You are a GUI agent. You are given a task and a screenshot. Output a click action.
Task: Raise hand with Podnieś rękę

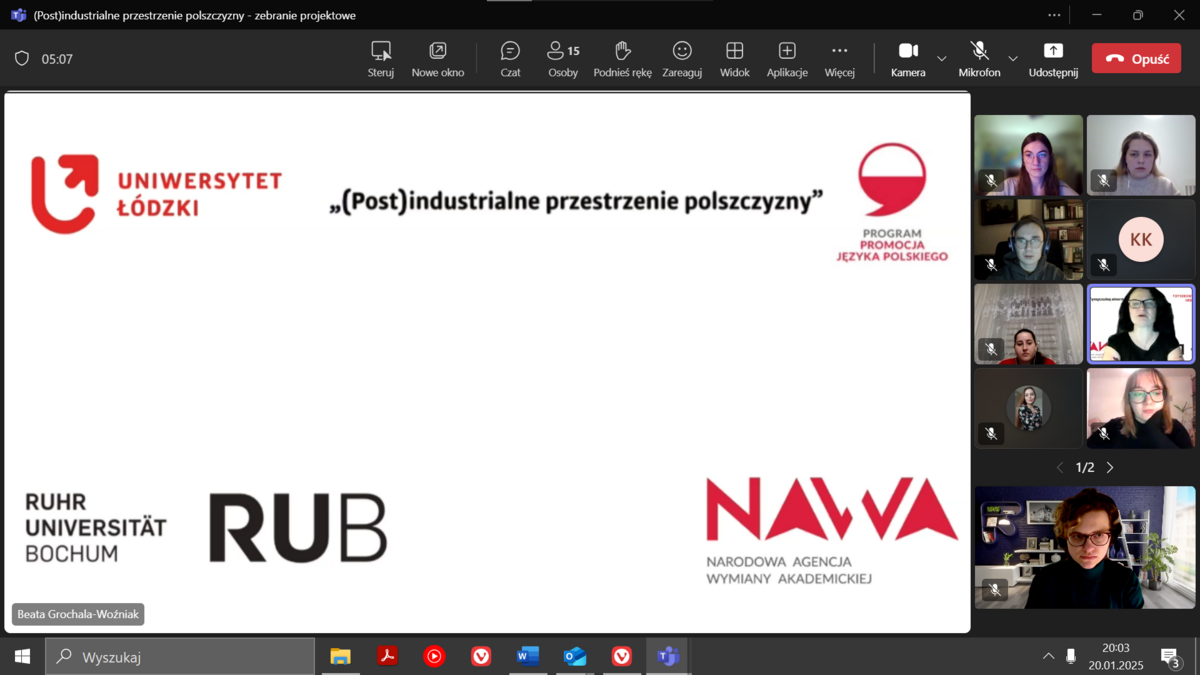click(622, 59)
